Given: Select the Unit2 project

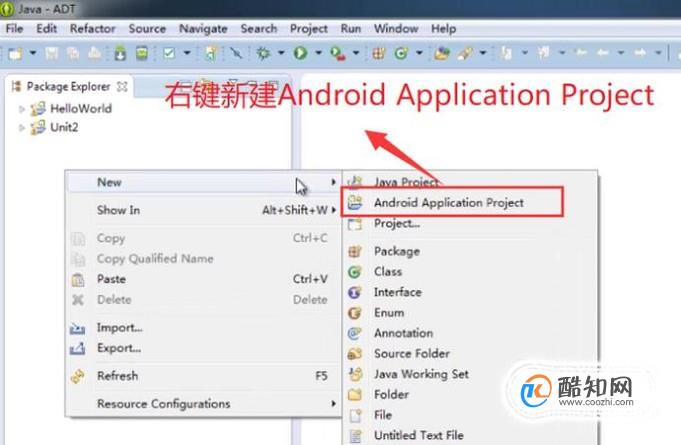Looking at the screenshot, I should coord(64,127).
